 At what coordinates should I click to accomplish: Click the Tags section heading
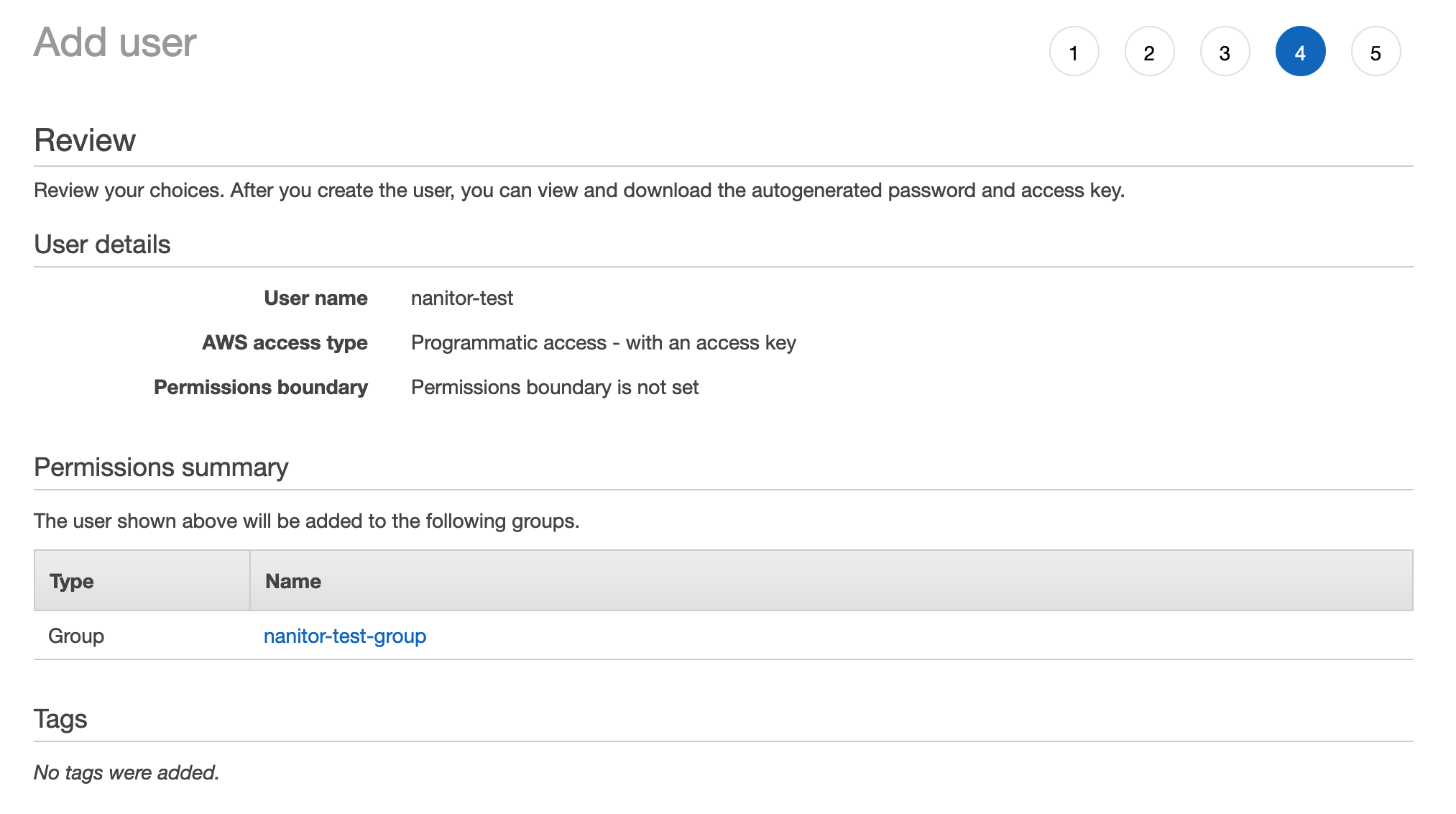[x=60, y=719]
